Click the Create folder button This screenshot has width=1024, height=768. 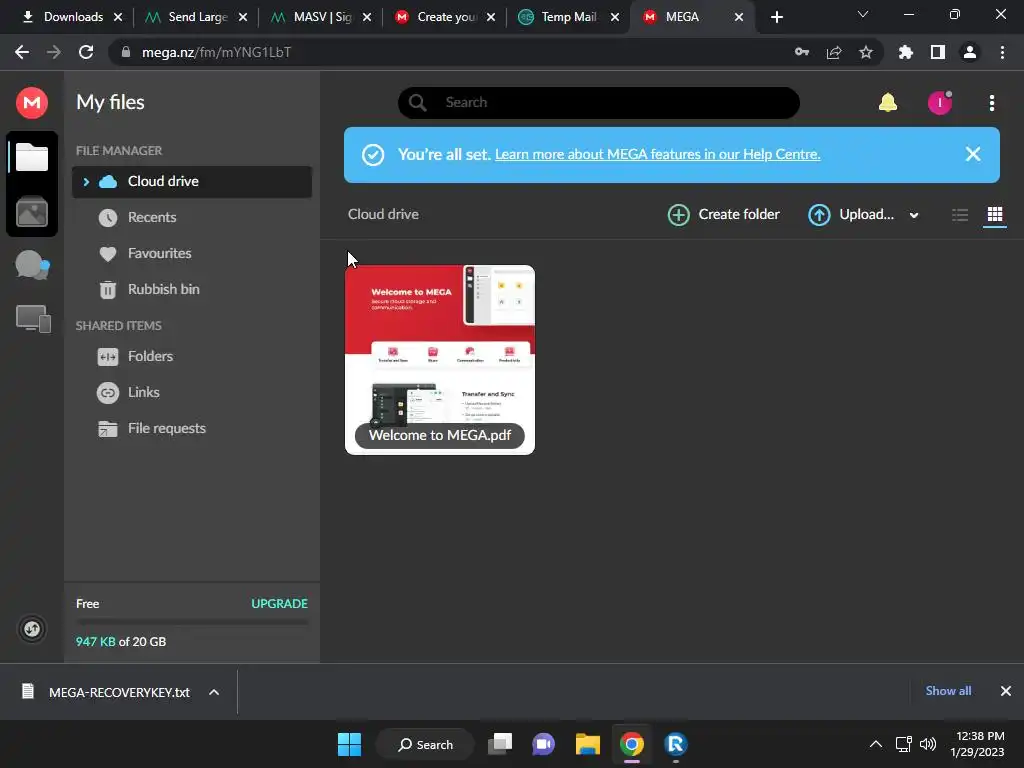pos(724,214)
